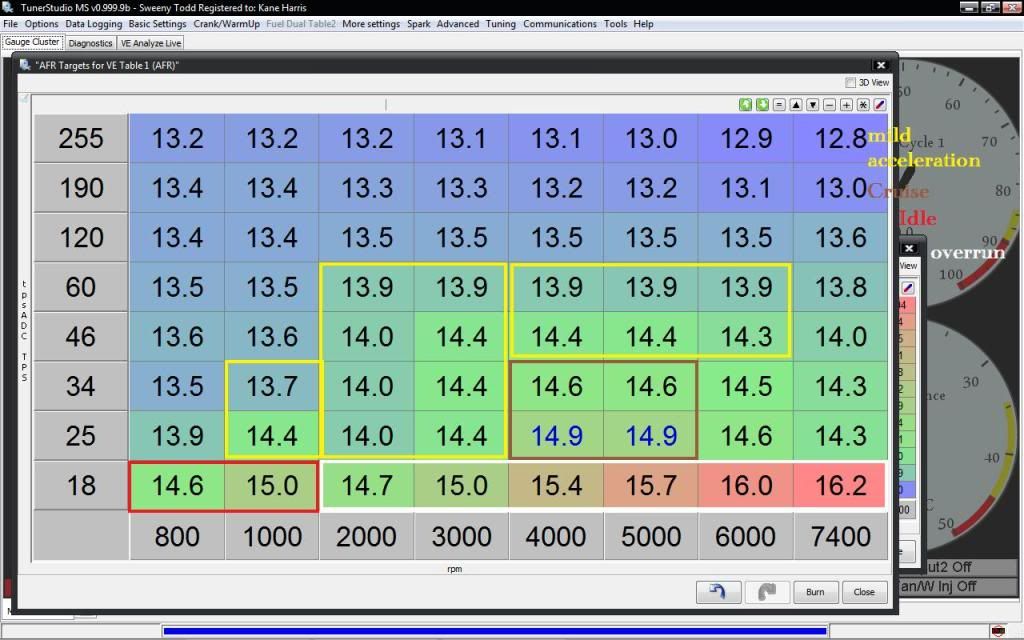Enable the 3D View checkbox

click(x=851, y=83)
